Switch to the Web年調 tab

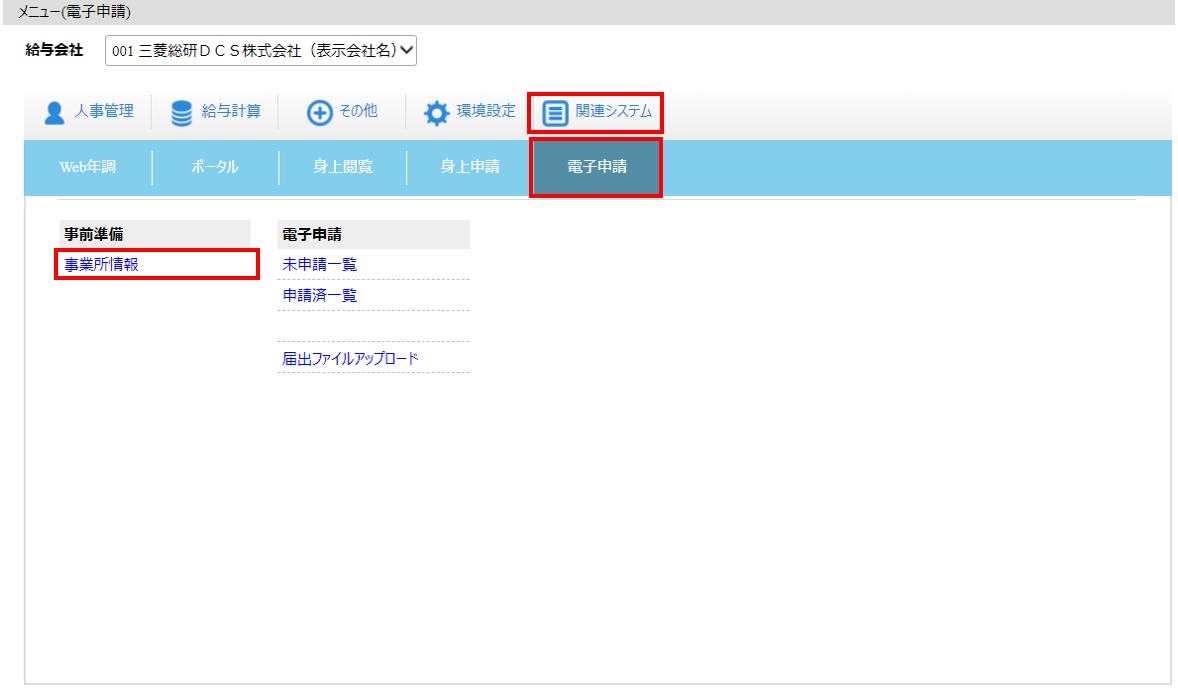(88, 167)
